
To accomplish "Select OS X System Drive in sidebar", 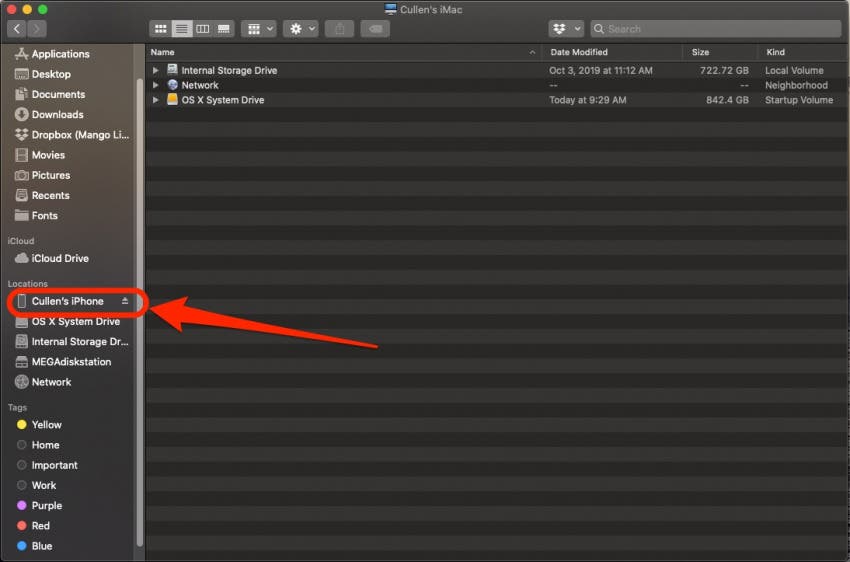I will [x=75, y=321].
